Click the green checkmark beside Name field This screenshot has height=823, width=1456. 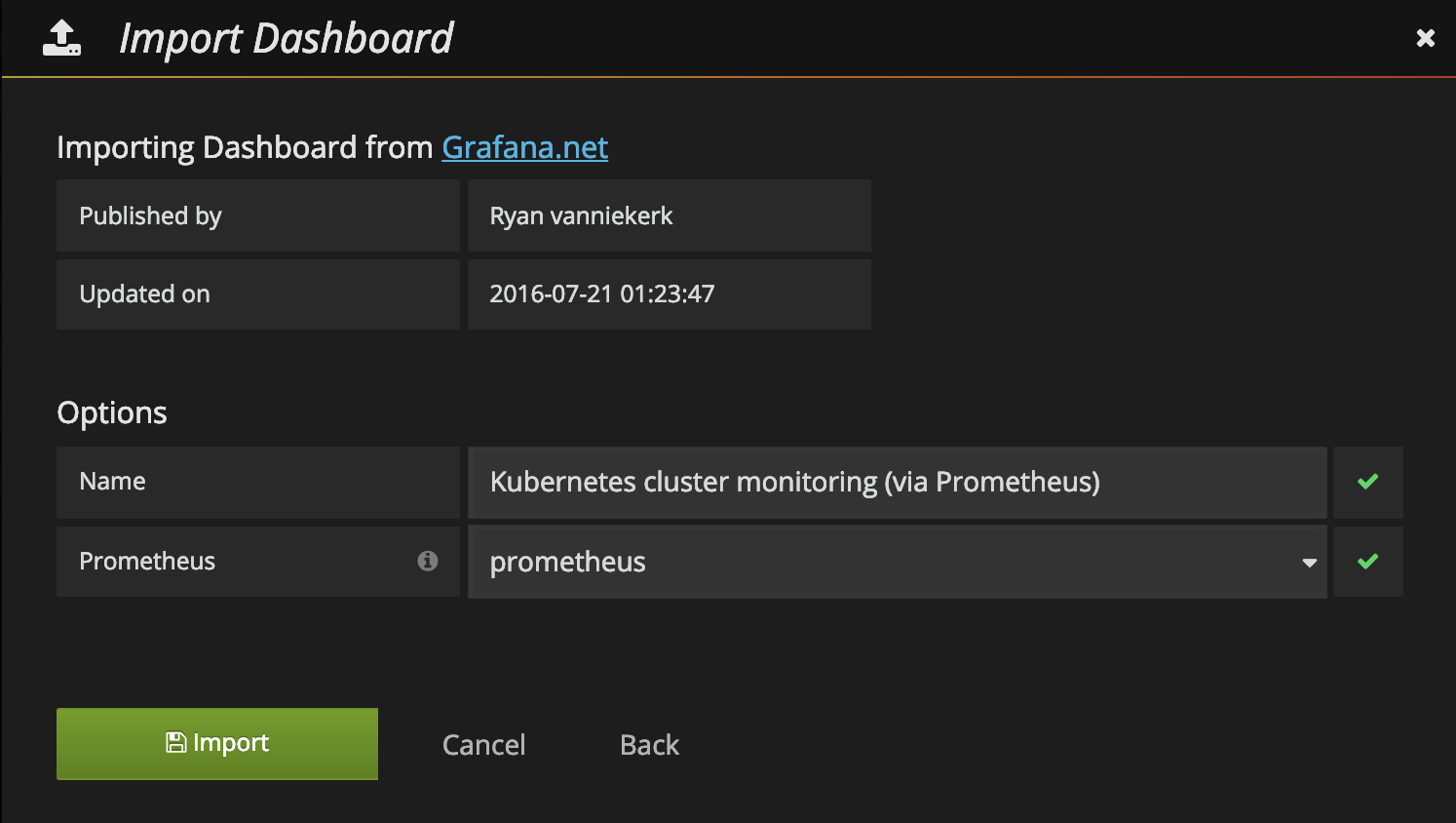(1367, 482)
